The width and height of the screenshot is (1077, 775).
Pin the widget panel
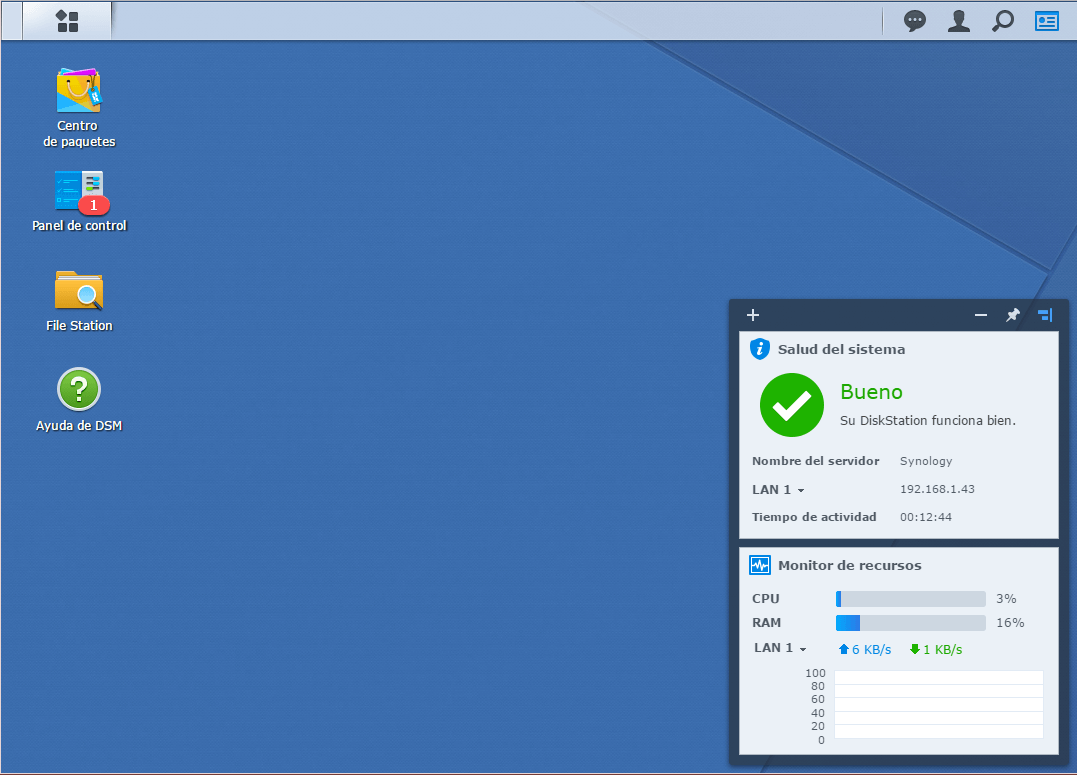pyautogui.click(x=1013, y=315)
